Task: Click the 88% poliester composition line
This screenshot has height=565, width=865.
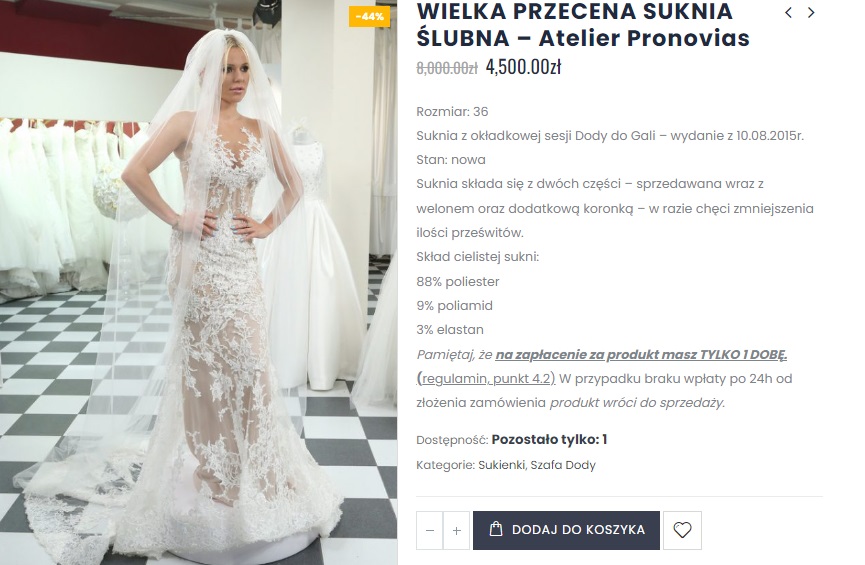Action: click(x=458, y=281)
